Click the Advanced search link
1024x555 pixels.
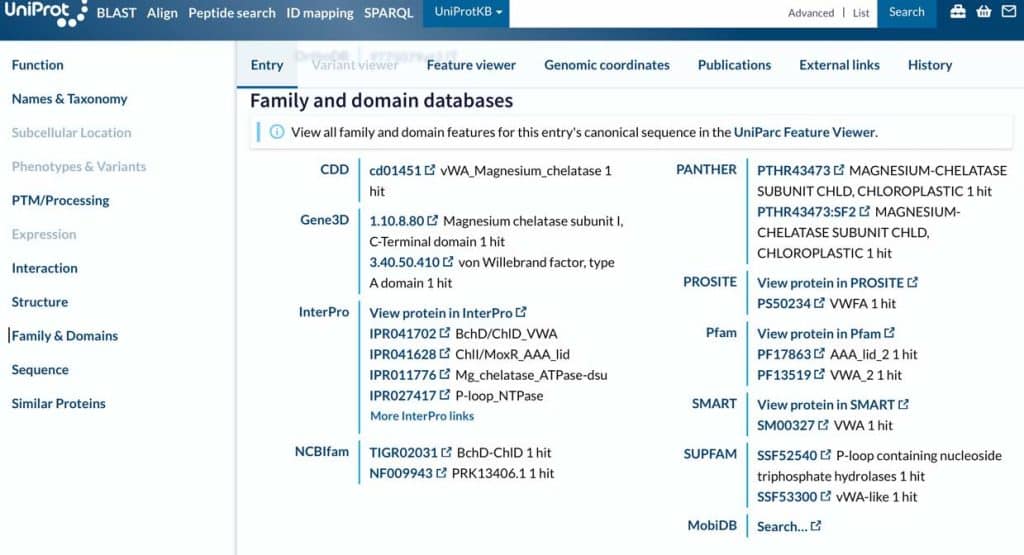810,13
